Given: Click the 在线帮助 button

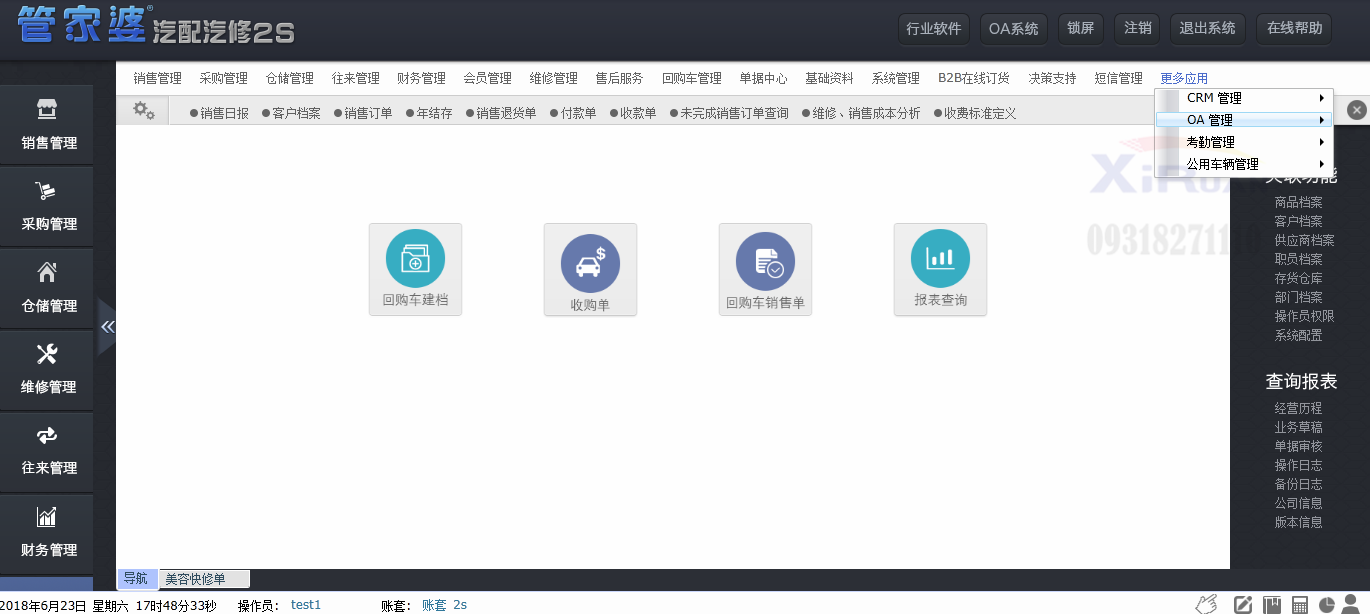Looking at the screenshot, I should [x=1293, y=28].
